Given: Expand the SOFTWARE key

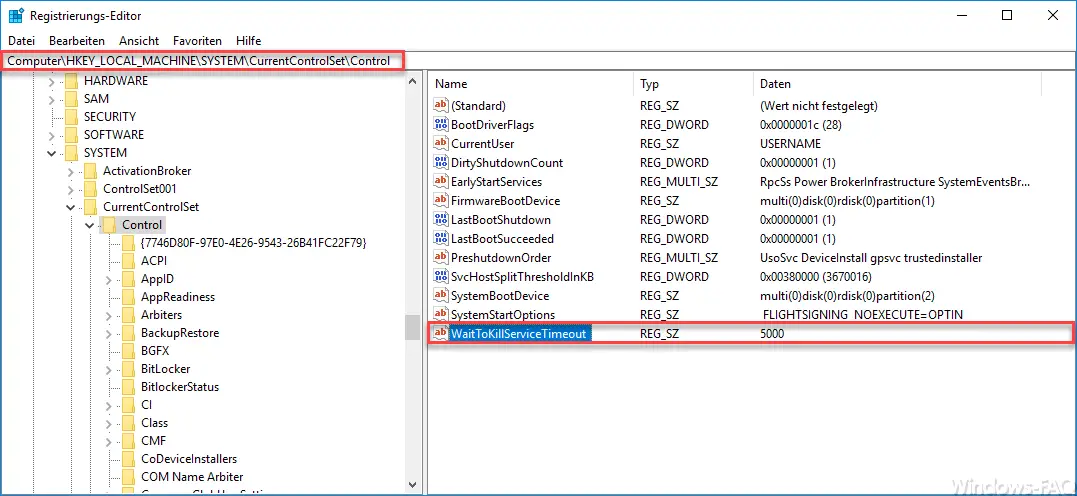Looking at the screenshot, I should pyautogui.click(x=52, y=135).
